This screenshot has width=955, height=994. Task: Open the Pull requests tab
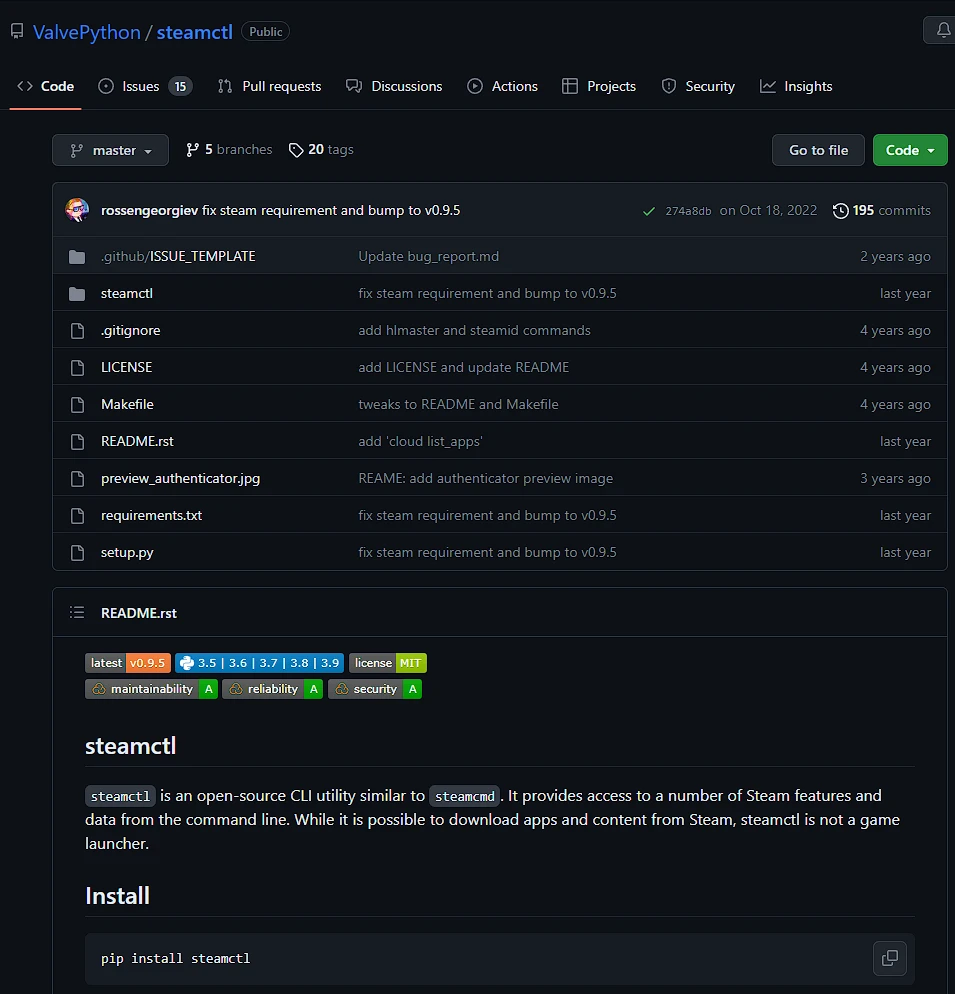tap(270, 87)
